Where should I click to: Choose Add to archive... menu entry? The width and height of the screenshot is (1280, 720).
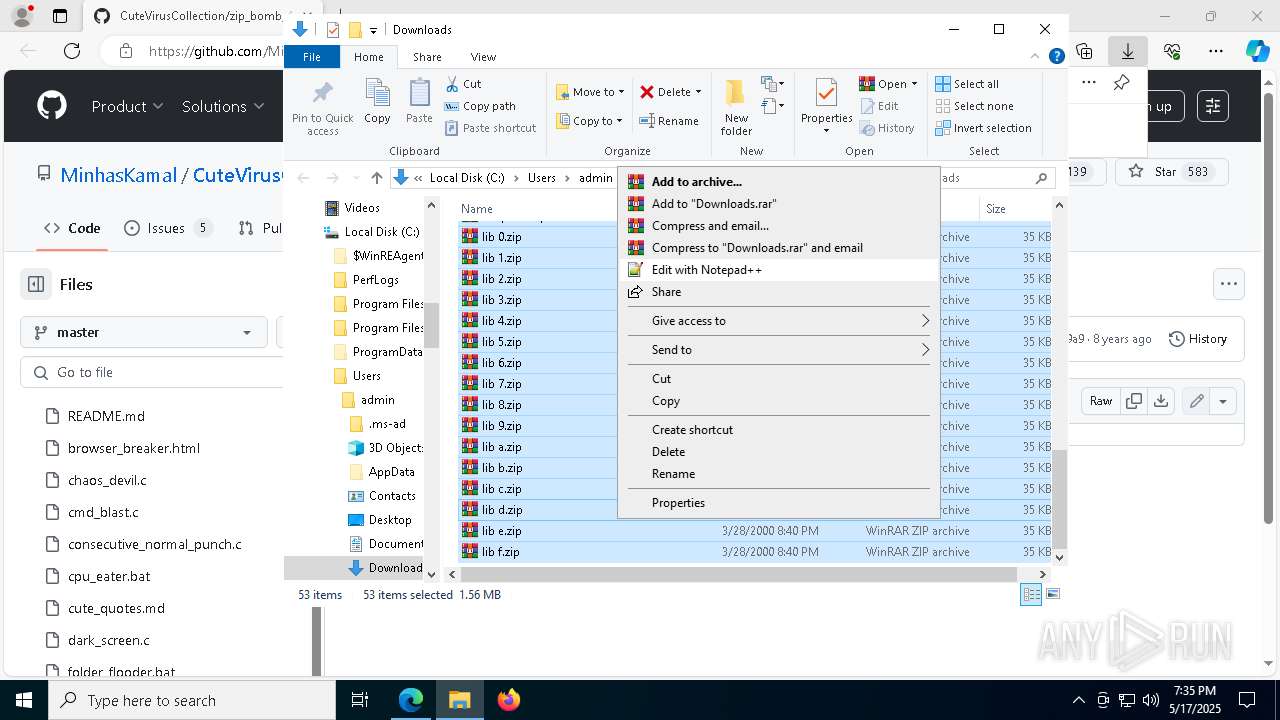pos(778,182)
